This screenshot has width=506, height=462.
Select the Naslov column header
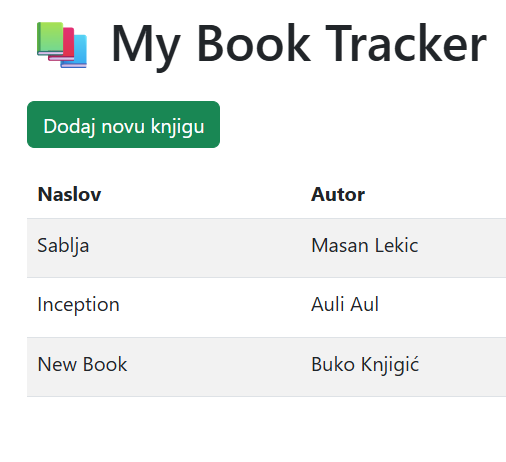coord(69,194)
